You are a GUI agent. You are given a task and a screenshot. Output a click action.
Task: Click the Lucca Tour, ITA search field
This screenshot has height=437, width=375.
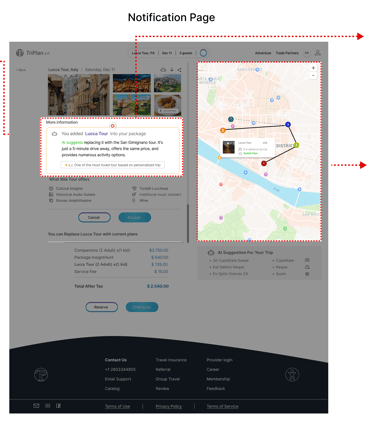[x=143, y=53]
